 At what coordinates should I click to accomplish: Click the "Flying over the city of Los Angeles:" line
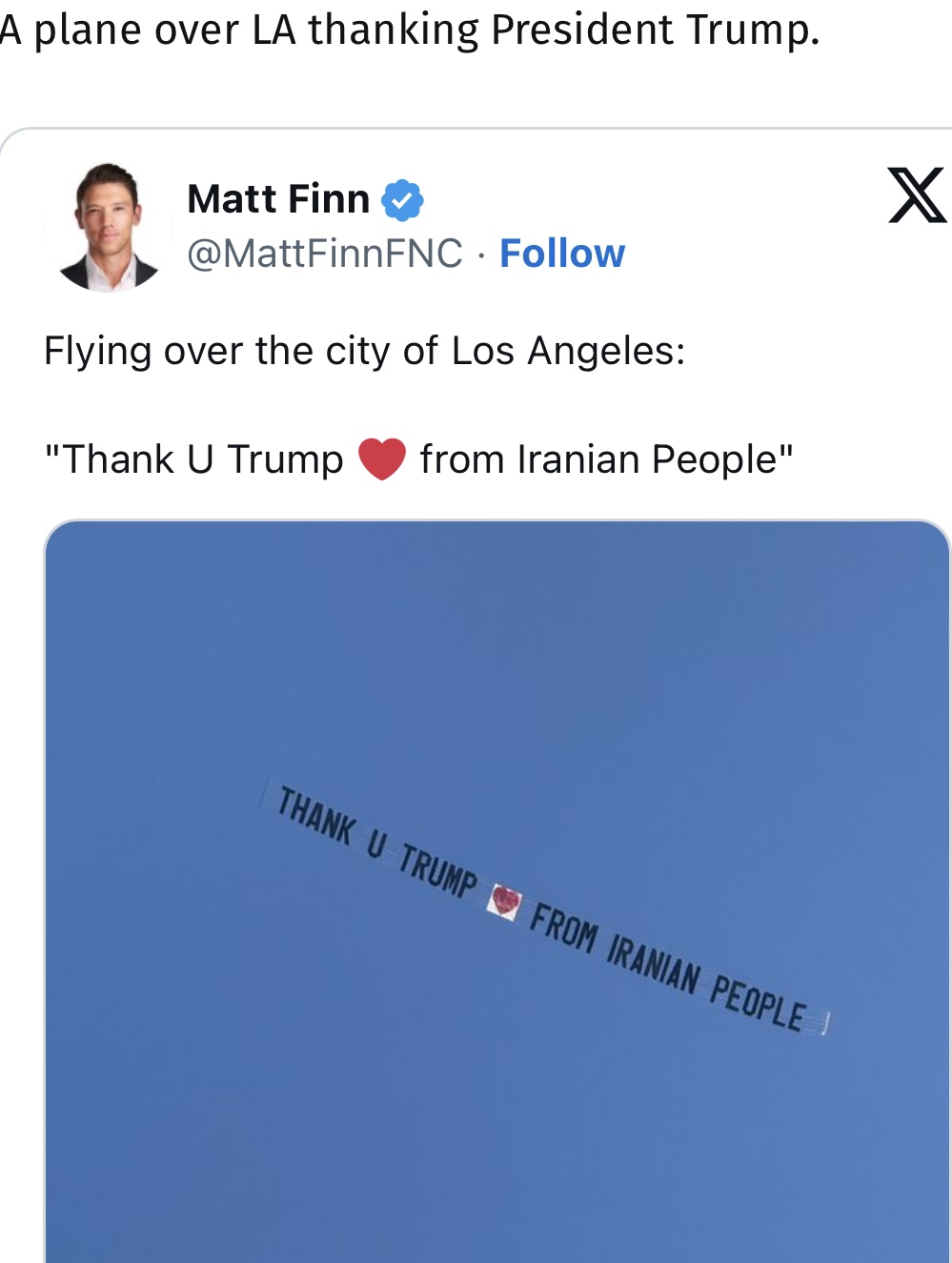point(364,352)
